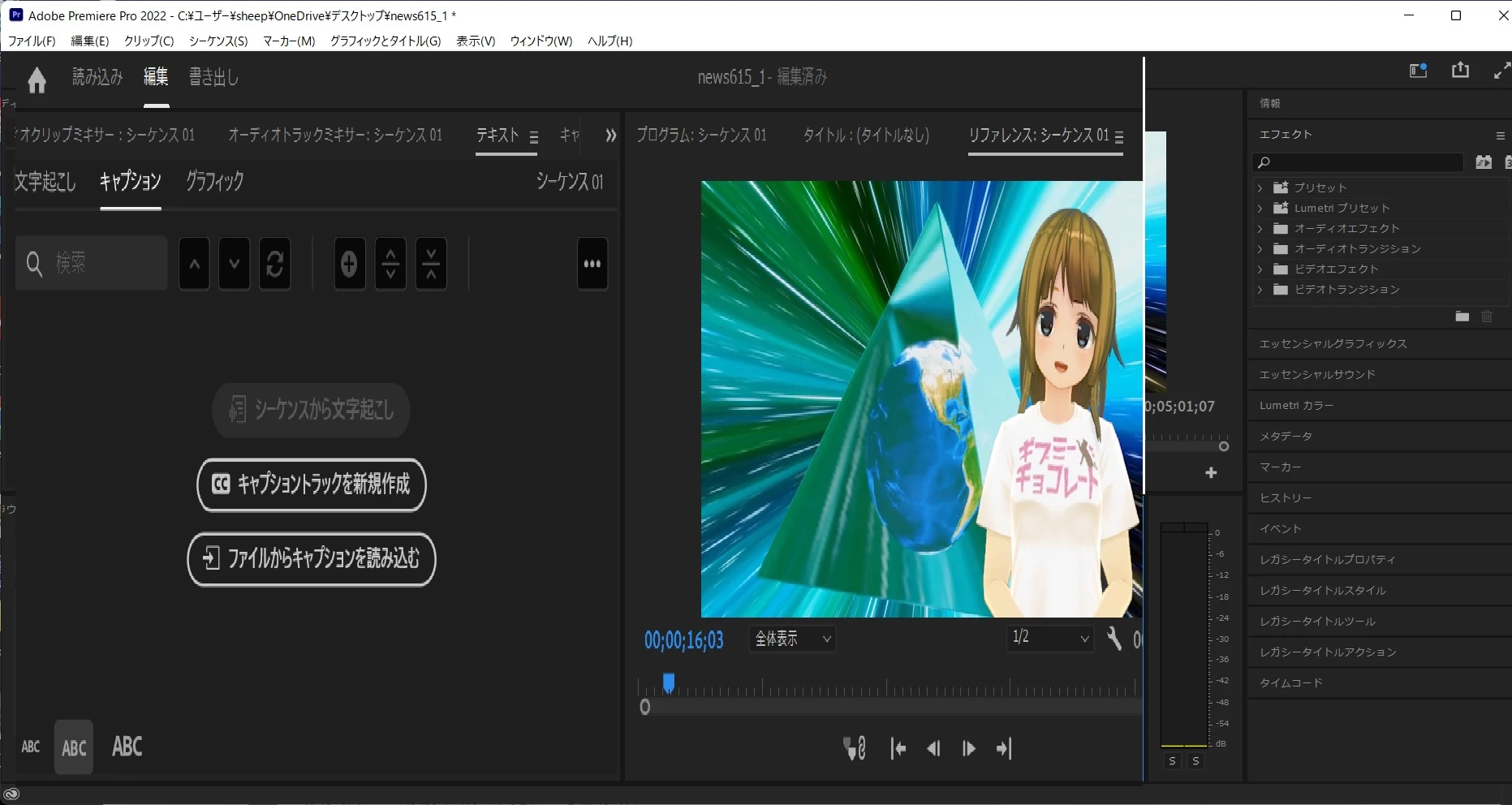Open the workspaces icon in header
The image size is (1512, 805).
(x=1418, y=71)
